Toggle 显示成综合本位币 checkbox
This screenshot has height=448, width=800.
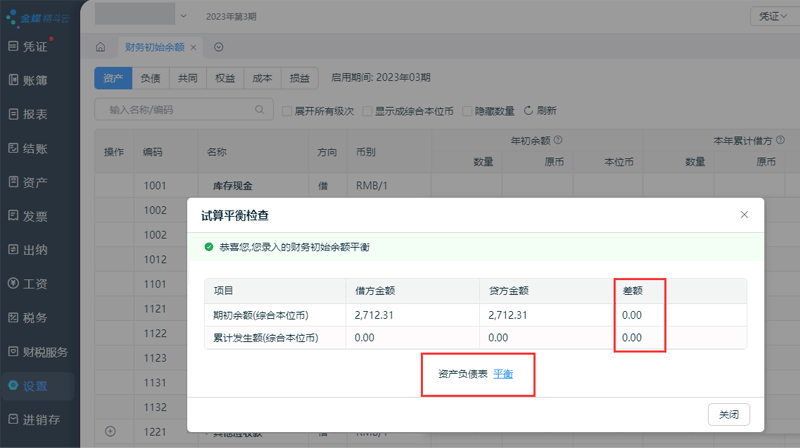click(368, 111)
